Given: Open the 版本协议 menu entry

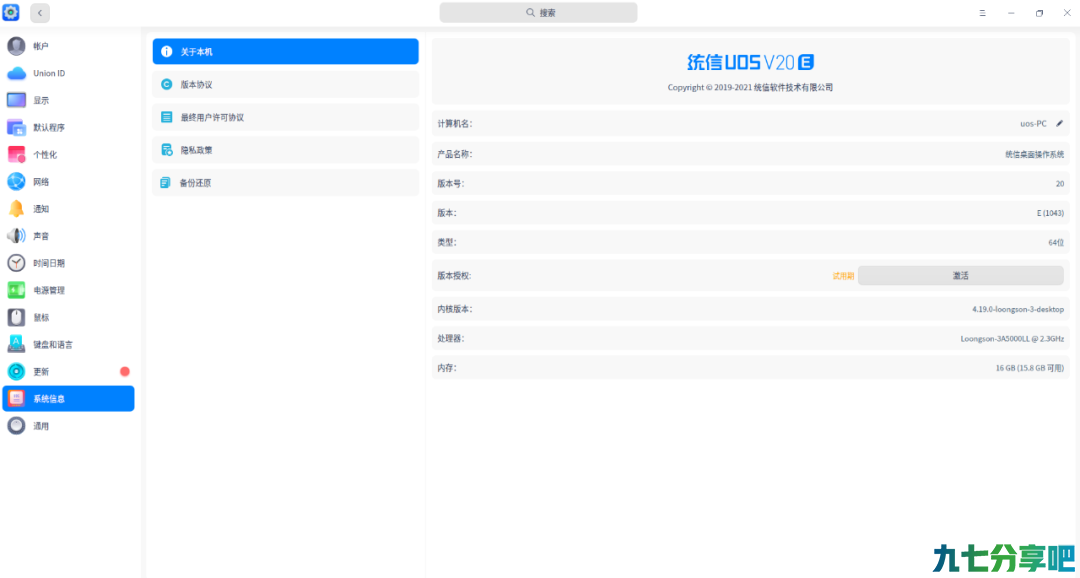Looking at the screenshot, I should [x=285, y=85].
